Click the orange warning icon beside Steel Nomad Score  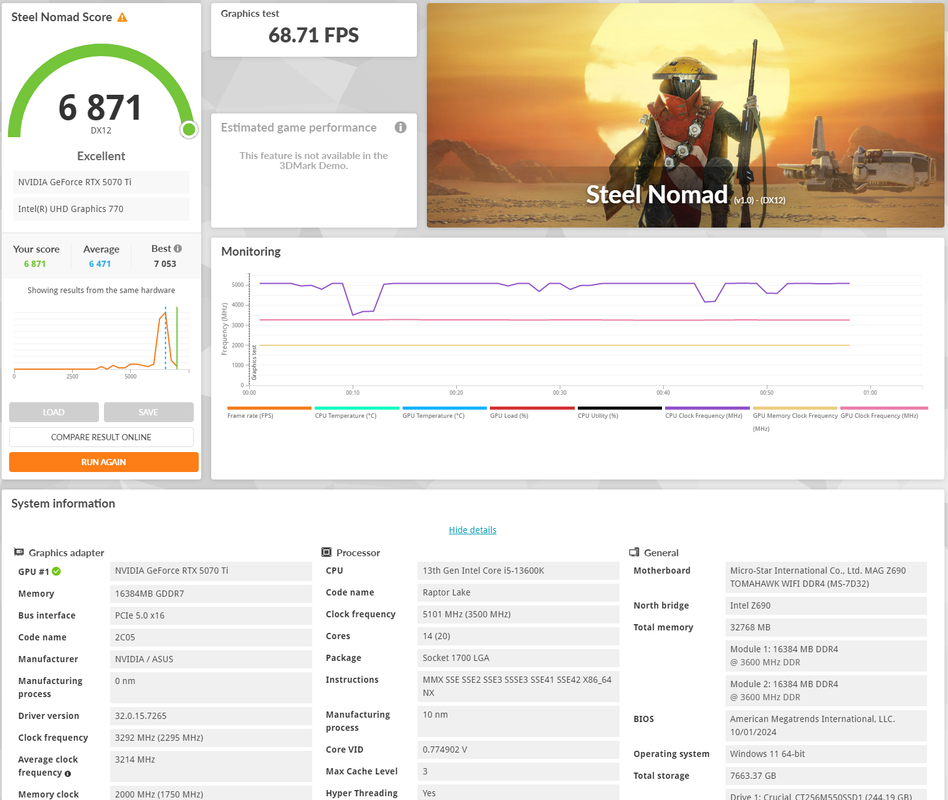point(122,17)
